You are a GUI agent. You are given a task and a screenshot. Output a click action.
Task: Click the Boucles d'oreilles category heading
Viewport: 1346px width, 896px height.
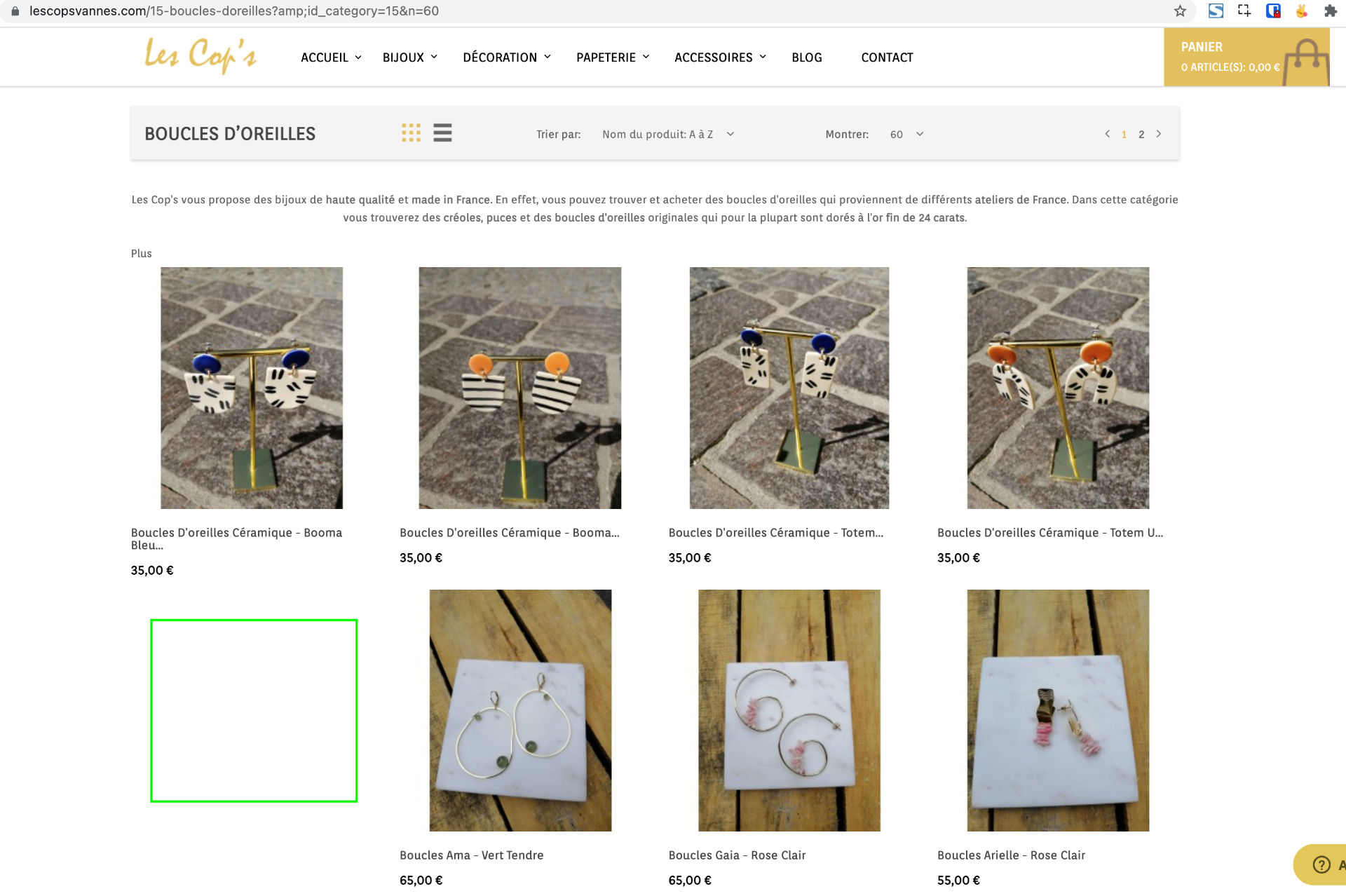click(x=230, y=134)
